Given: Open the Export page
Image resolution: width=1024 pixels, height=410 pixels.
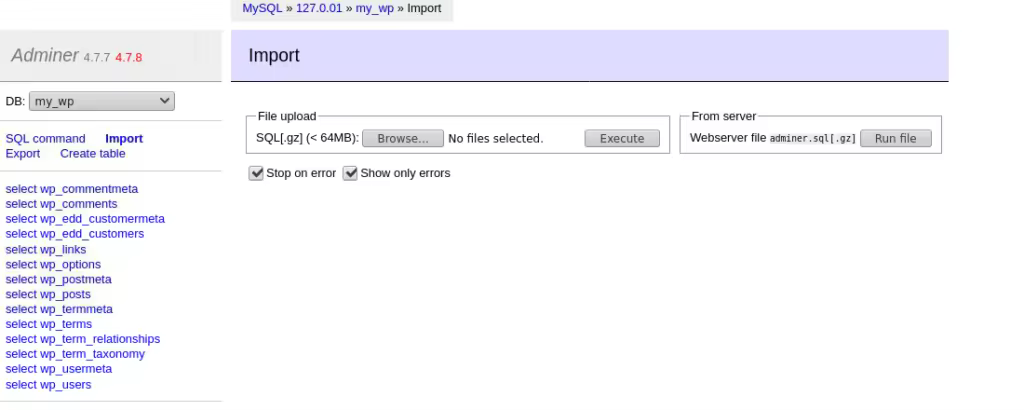Looking at the screenshot, I should click(23, 153).
